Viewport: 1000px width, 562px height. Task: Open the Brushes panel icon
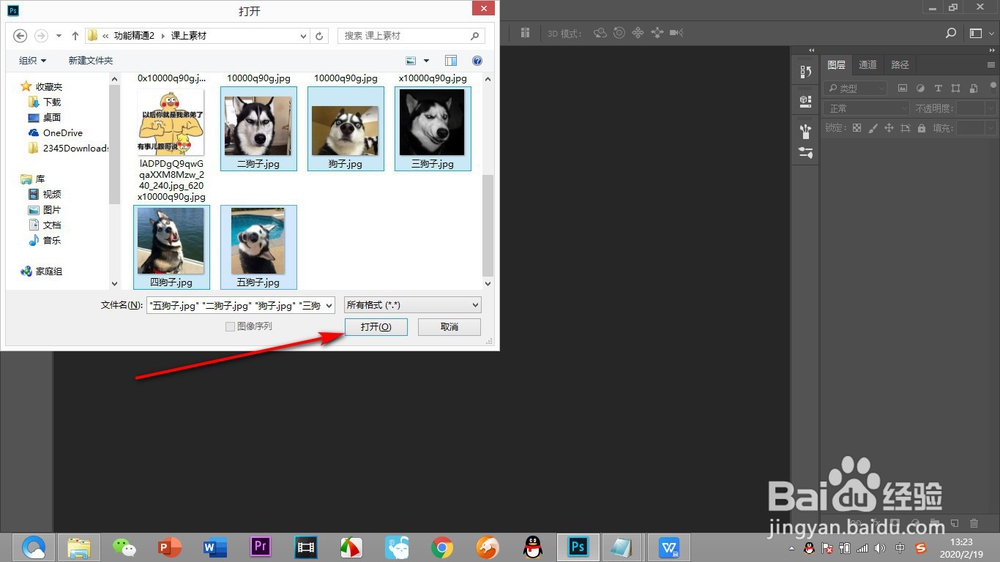click(x=805, y=132)
